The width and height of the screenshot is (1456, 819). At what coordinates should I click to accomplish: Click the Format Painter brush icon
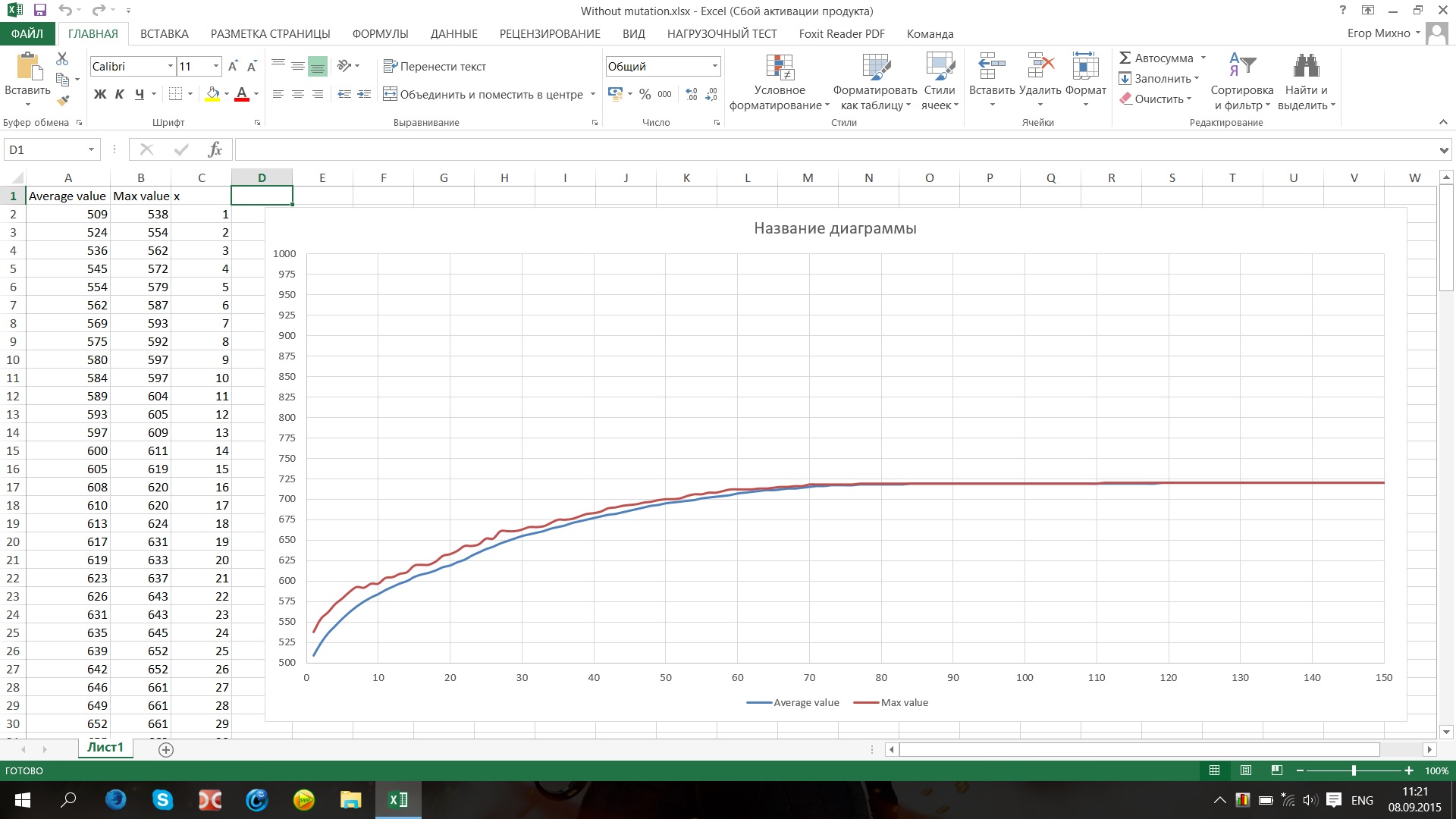63,99
